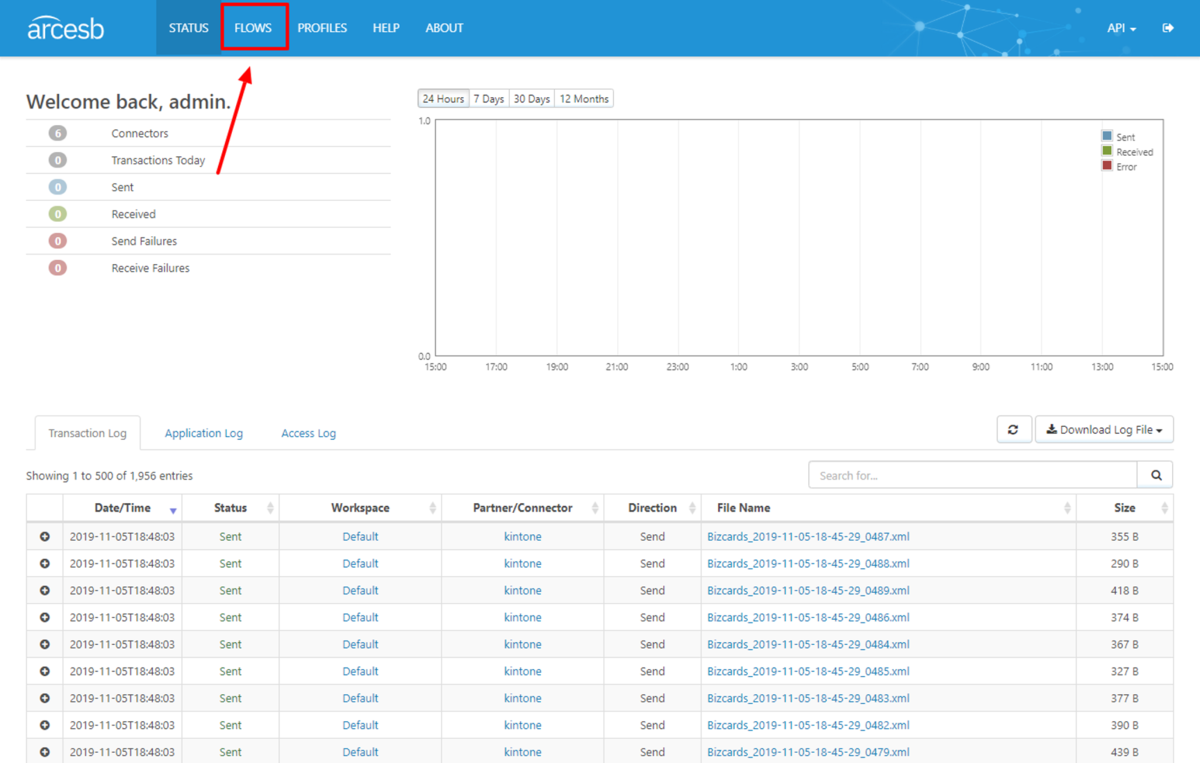Expand the Bizcards 0484 row plus icon

pos(45,645)
